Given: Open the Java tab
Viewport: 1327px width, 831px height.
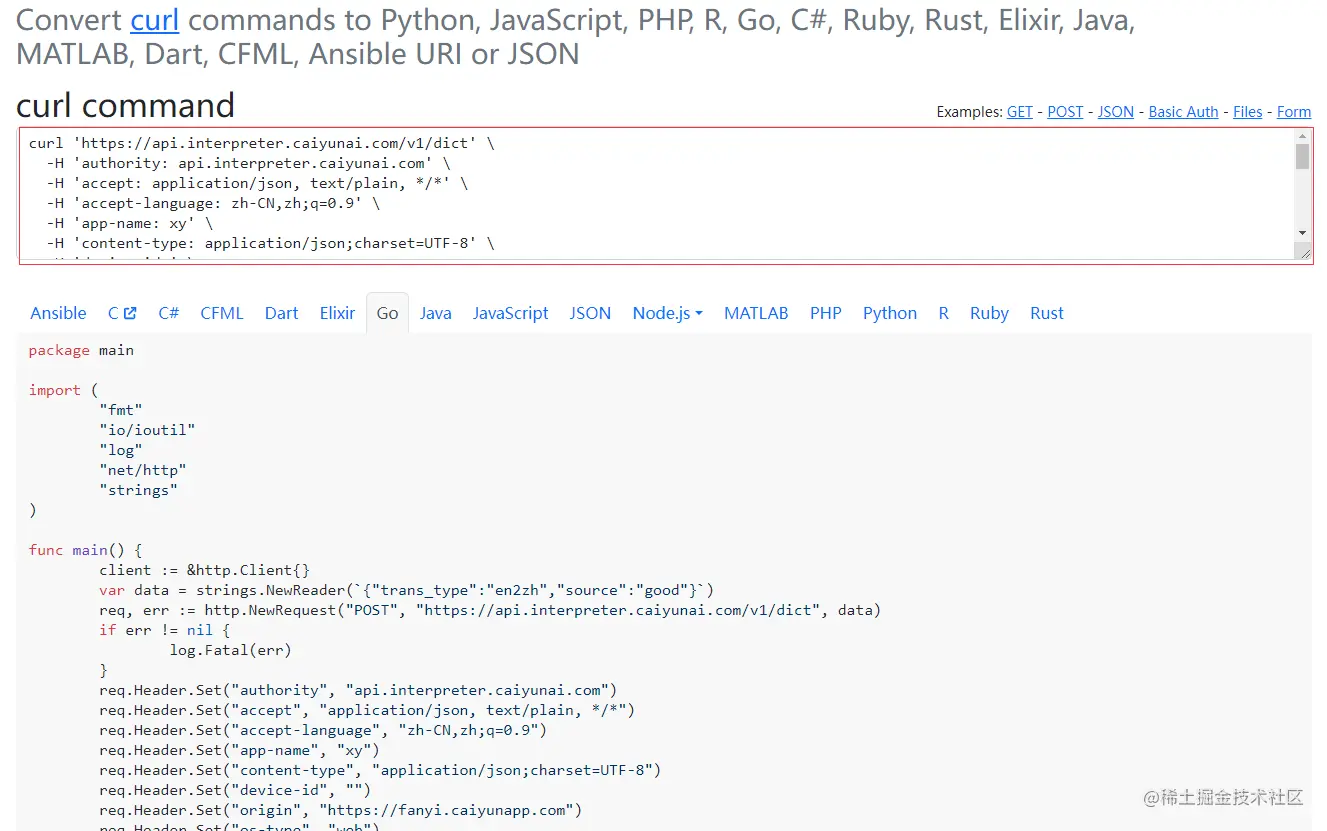Looking at the screenshot, I should [435, 313].
